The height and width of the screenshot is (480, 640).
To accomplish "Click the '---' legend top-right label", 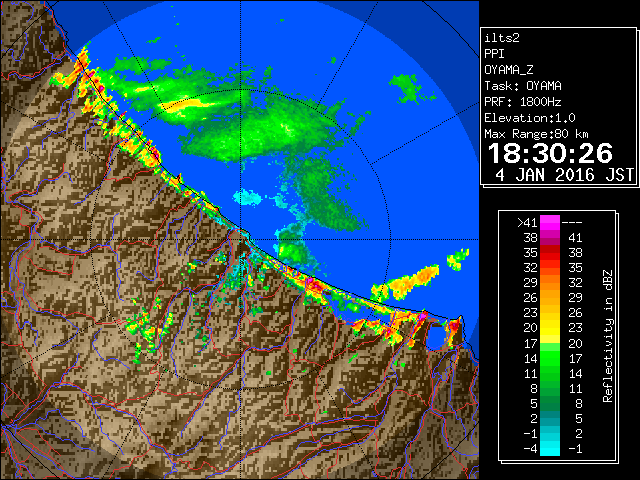I will click(x=572, y=223).
